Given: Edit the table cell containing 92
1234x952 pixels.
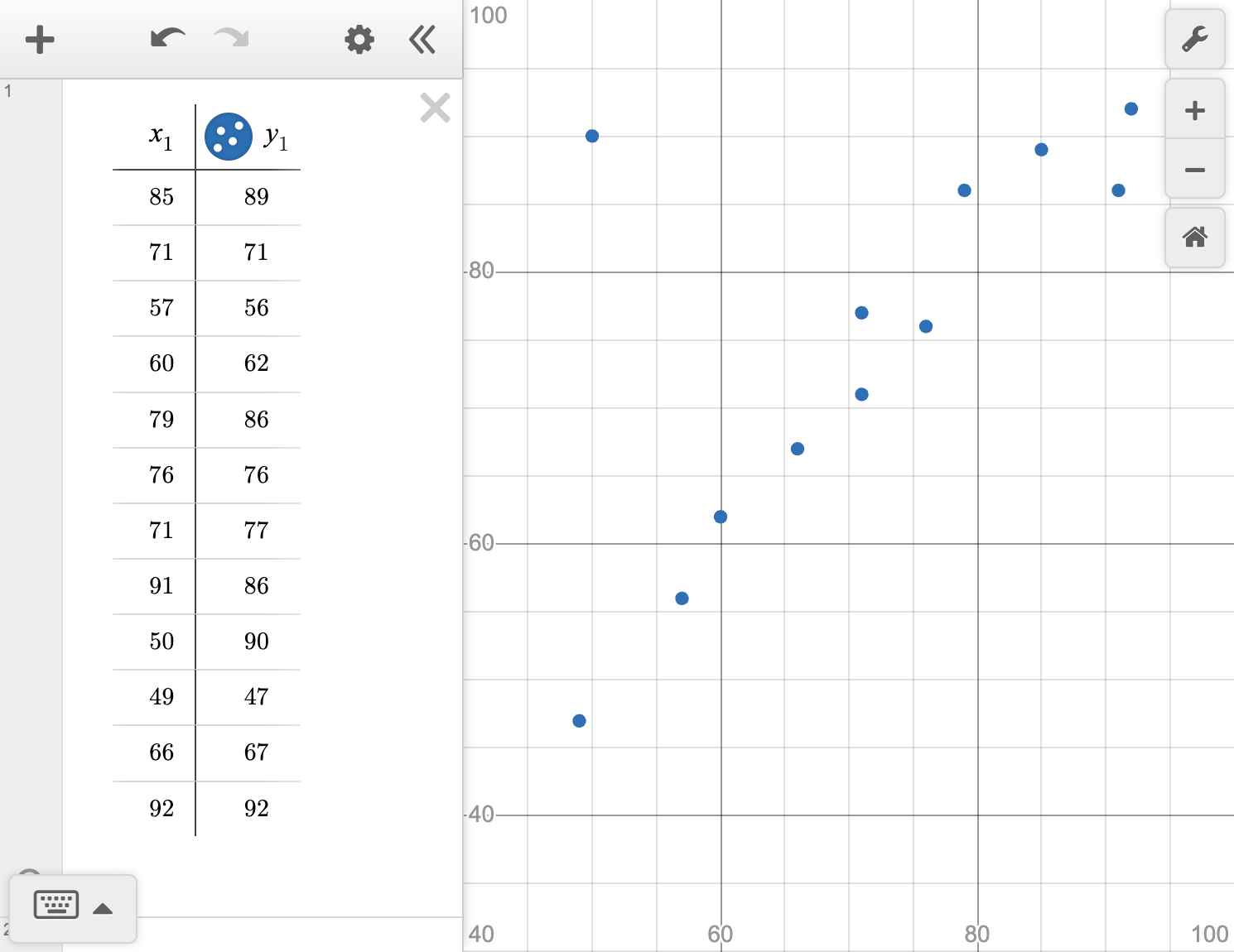Looking at the screenshot, I should coord(162,808).
